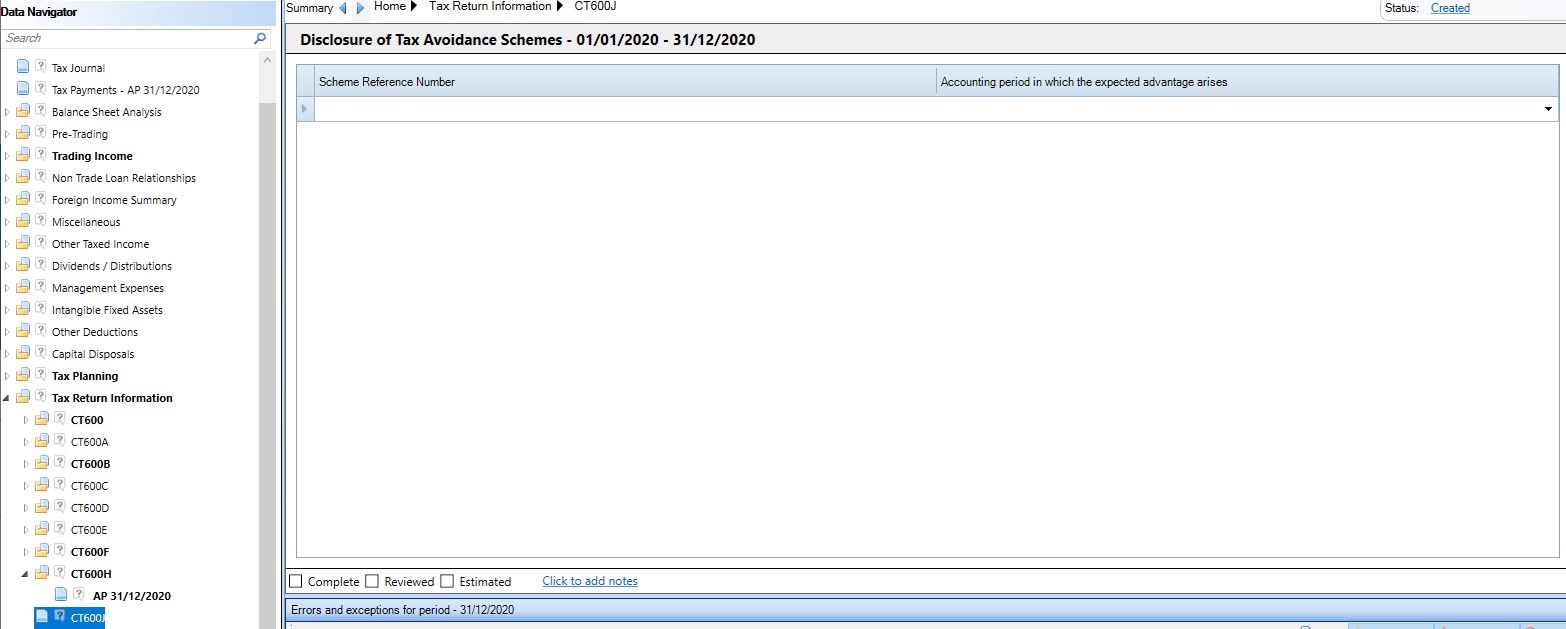Collapse the Tax Return Information node

click(7, 398)
